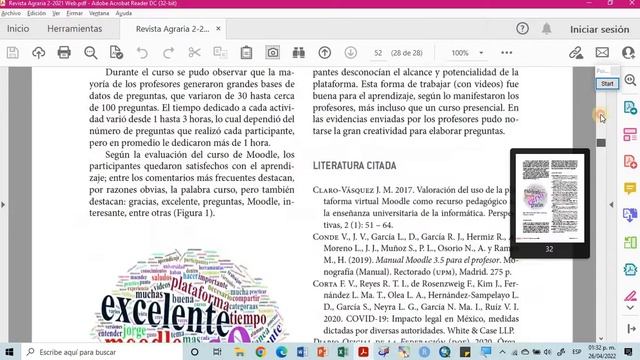Open advanced search binoculars icon
The height and width of the screenshot is (360, 640).
(x=298, y=53)
